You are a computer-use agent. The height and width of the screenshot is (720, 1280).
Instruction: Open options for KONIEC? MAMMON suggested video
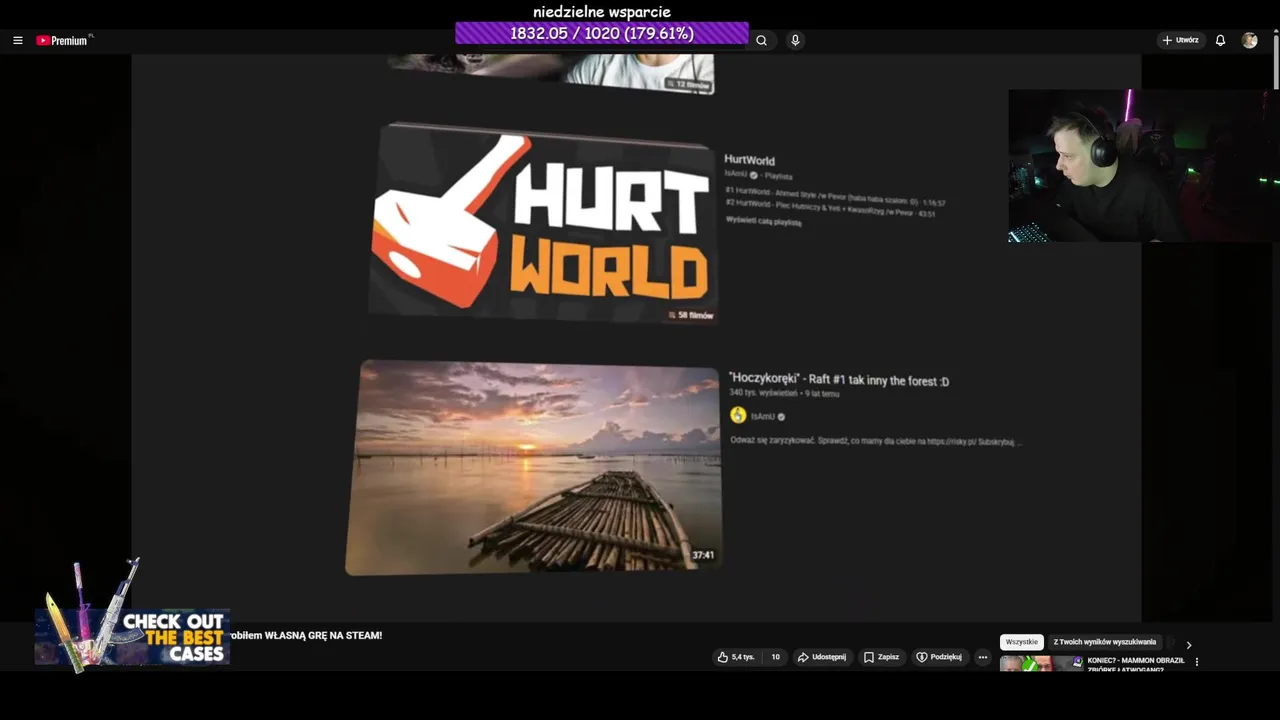(1197, 662)
